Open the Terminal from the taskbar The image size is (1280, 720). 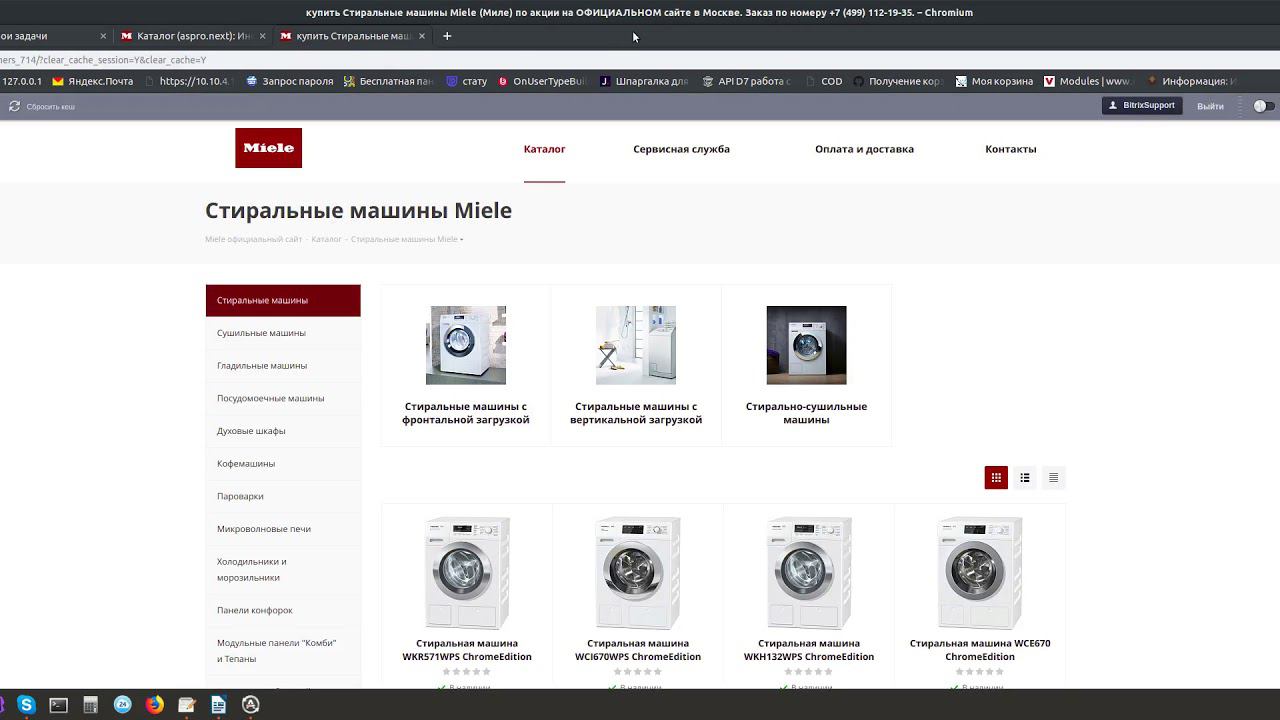point(59,705)
